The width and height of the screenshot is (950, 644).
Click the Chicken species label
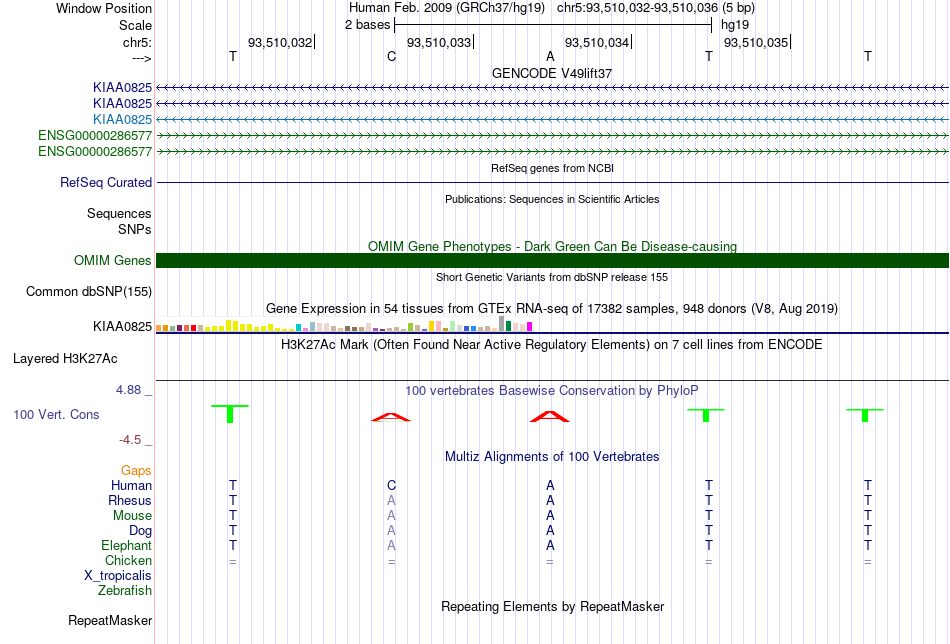click(128, 560)
